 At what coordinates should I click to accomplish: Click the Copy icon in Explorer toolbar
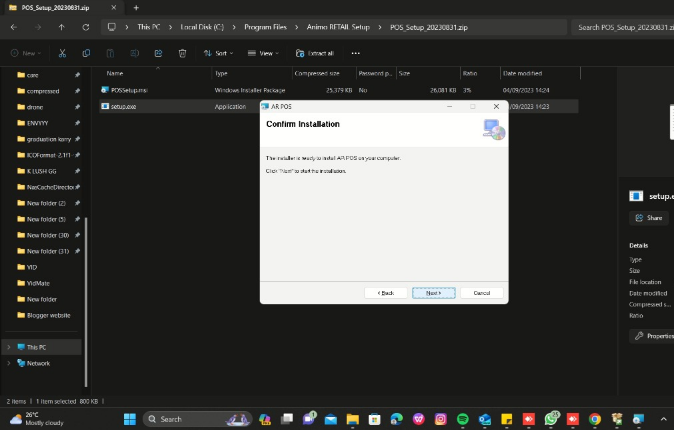[86, 53]
